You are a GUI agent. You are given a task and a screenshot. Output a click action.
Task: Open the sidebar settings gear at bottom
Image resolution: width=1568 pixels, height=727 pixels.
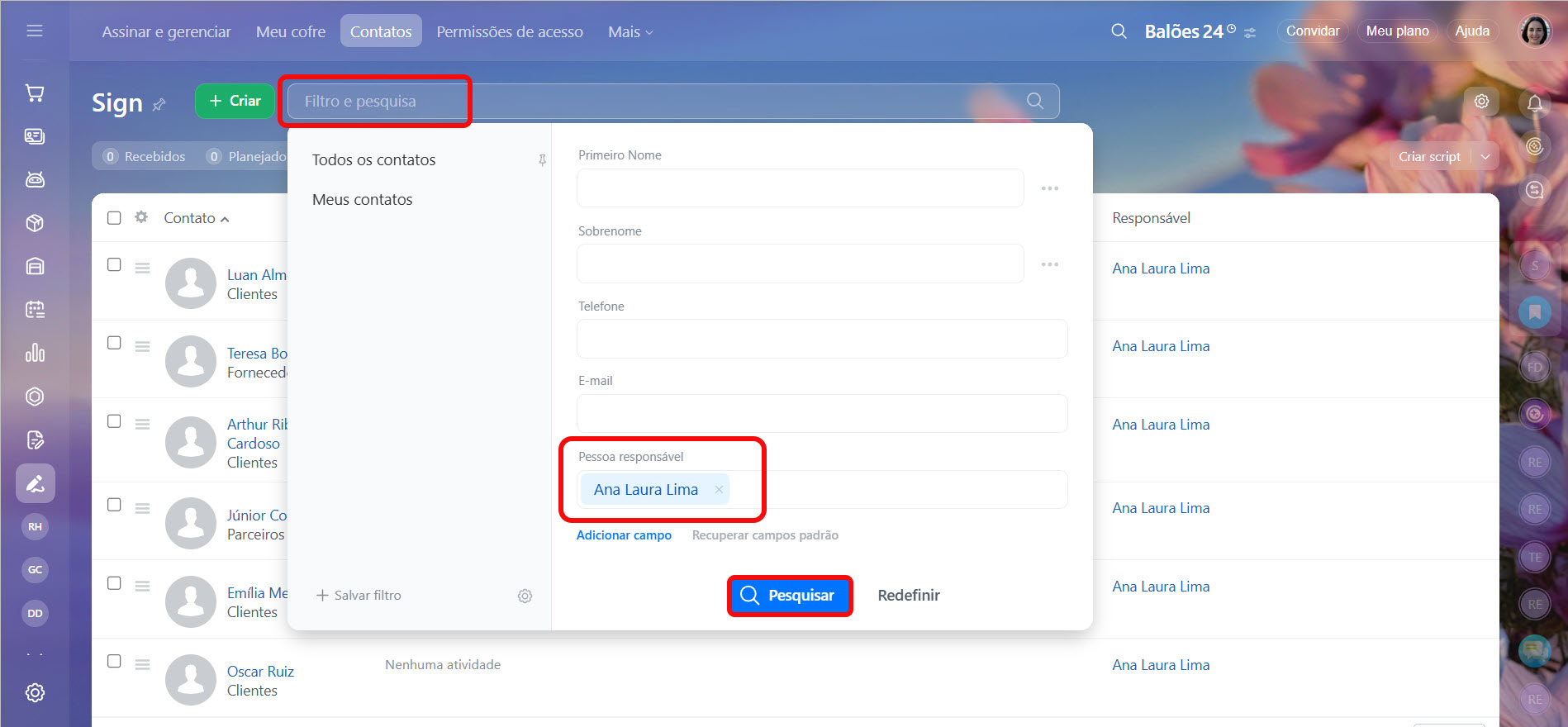35,692
